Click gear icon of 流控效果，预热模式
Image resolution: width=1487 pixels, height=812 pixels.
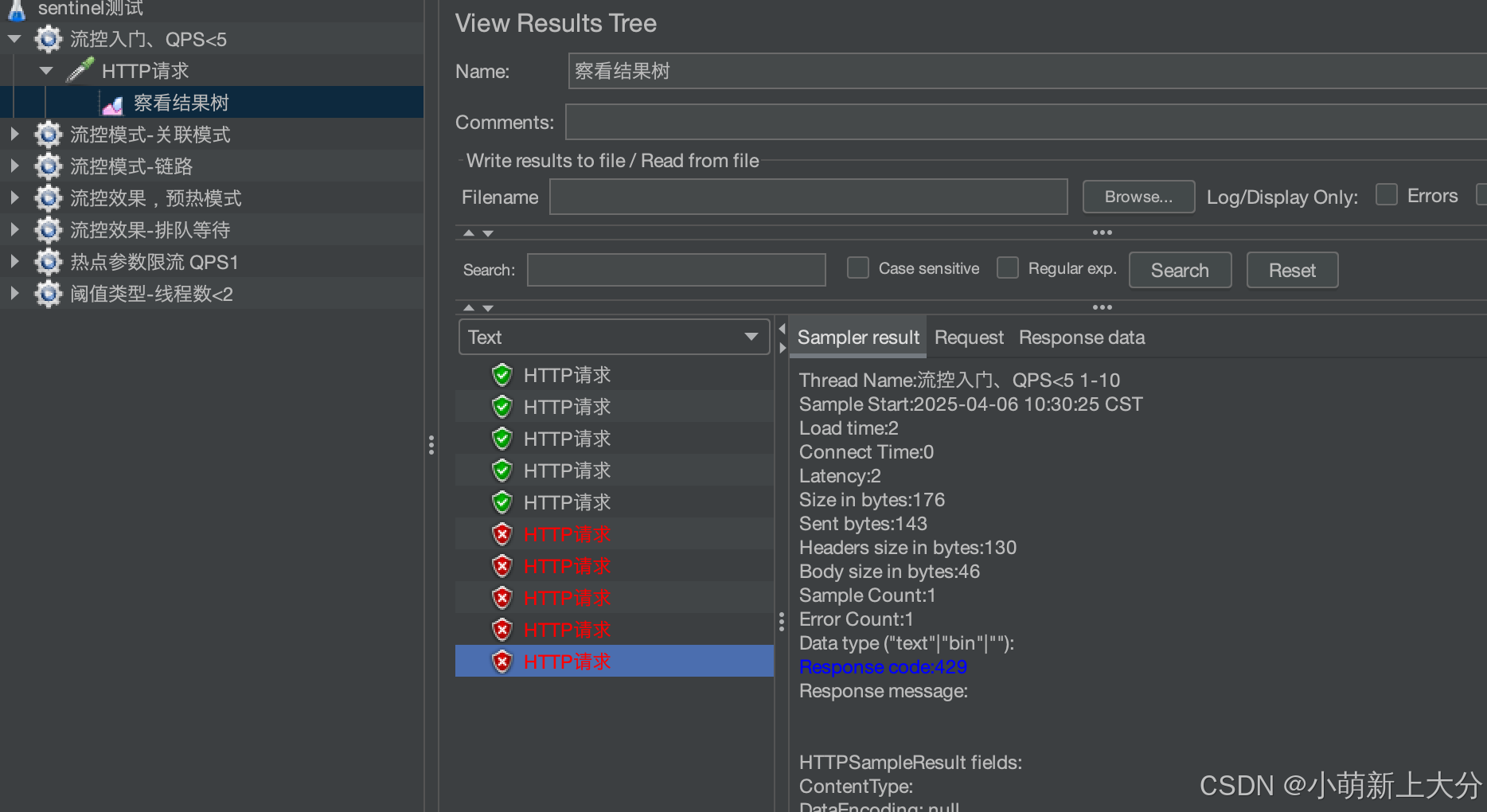[x=49, y=198]
